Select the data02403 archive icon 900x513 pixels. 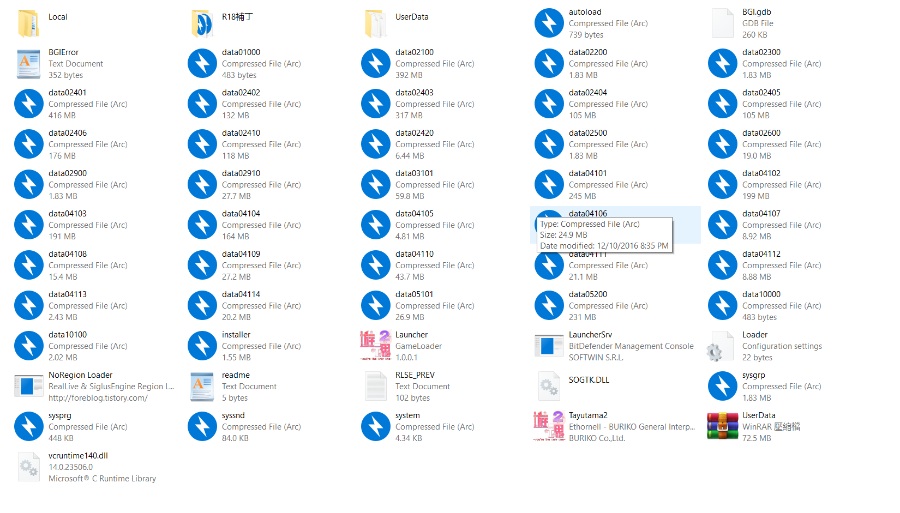click(x=375, y=104)
